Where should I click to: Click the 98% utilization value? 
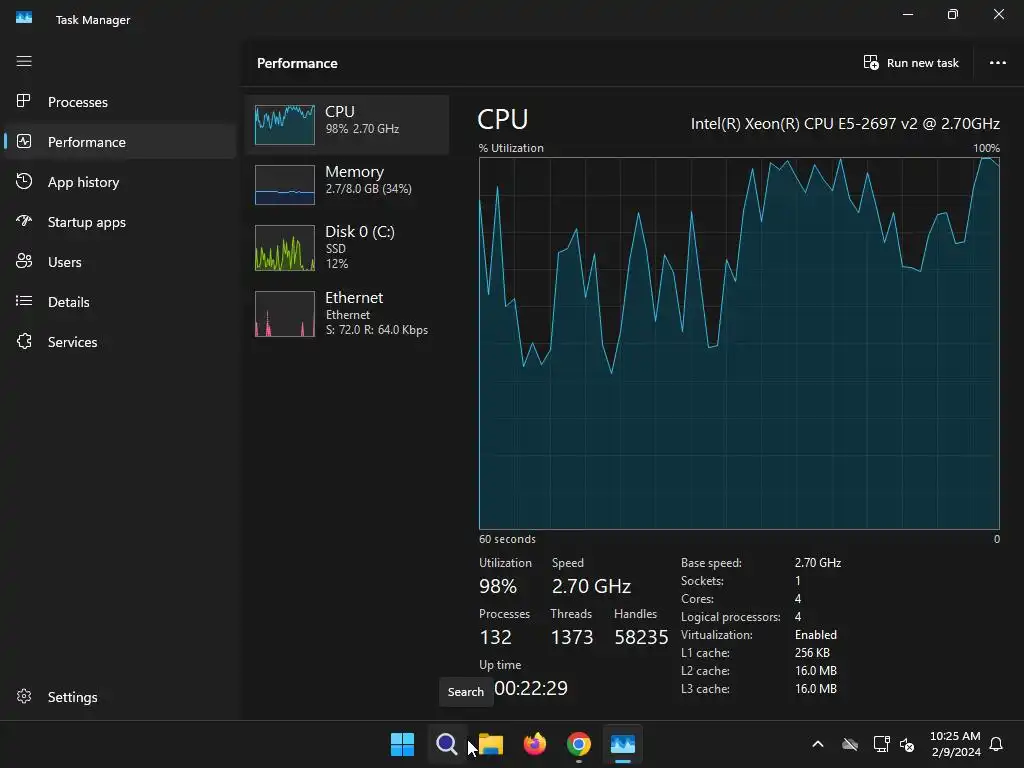click(x=498, y=586)
